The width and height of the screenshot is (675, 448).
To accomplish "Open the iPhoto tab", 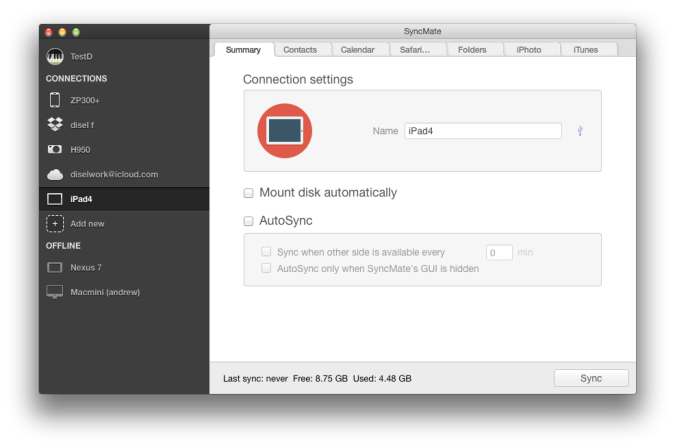I will [x=529, y=50].
